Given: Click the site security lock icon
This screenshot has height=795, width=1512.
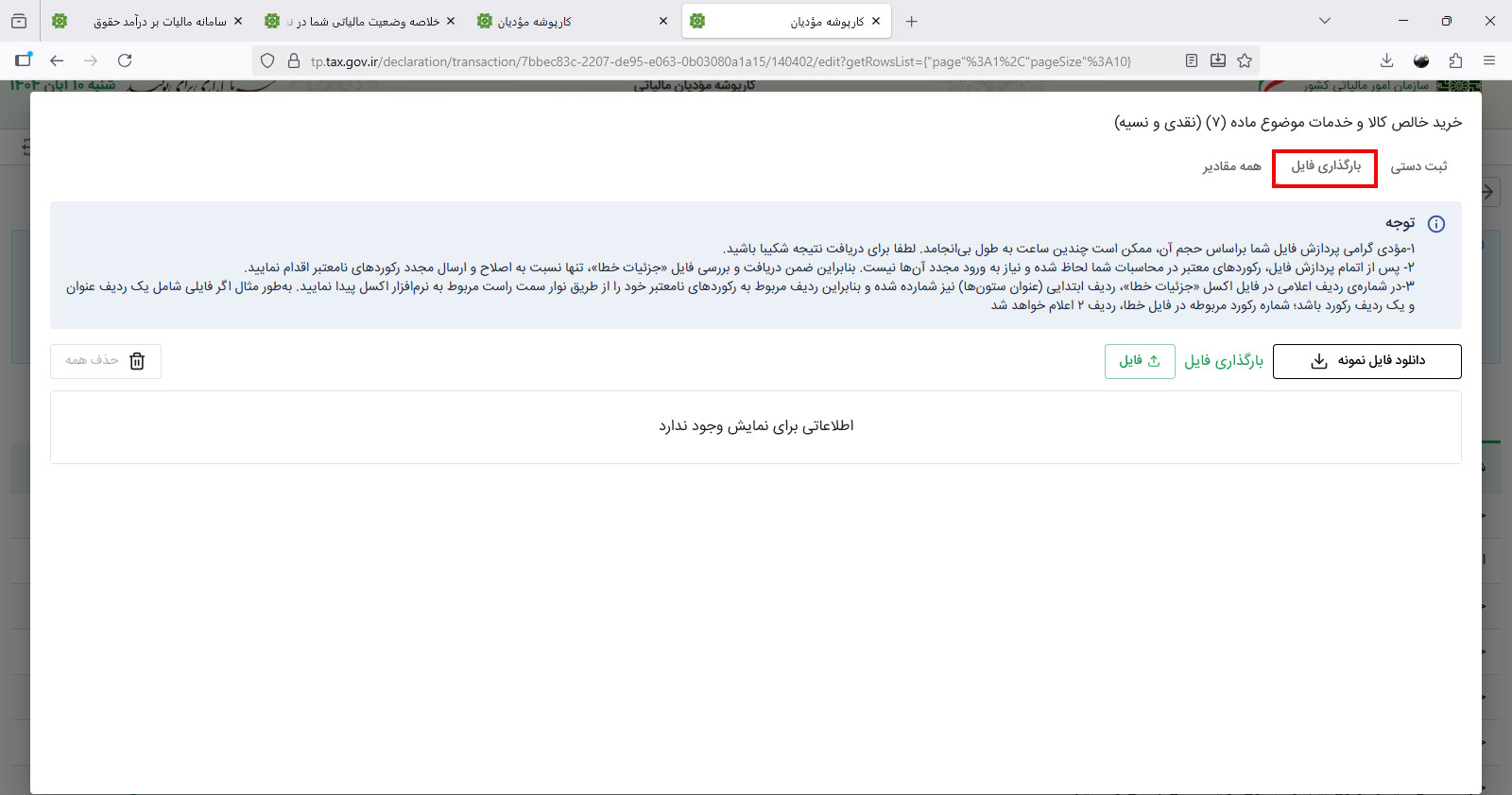Looking at the screenshot, I should (x=294, y=60).
